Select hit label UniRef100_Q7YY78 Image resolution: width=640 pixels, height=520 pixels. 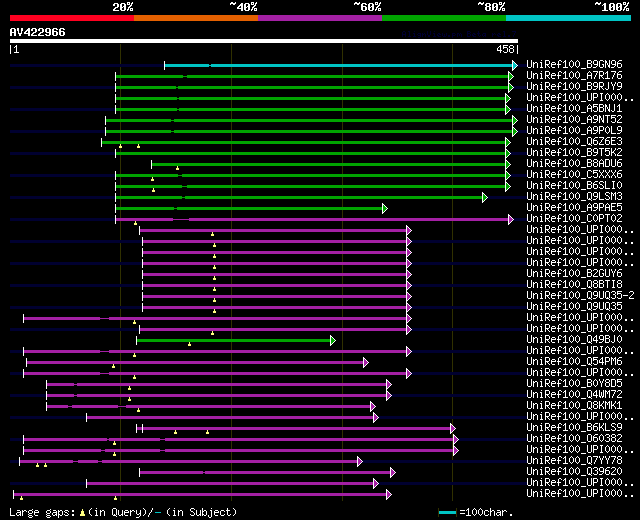tap(574, 461)
